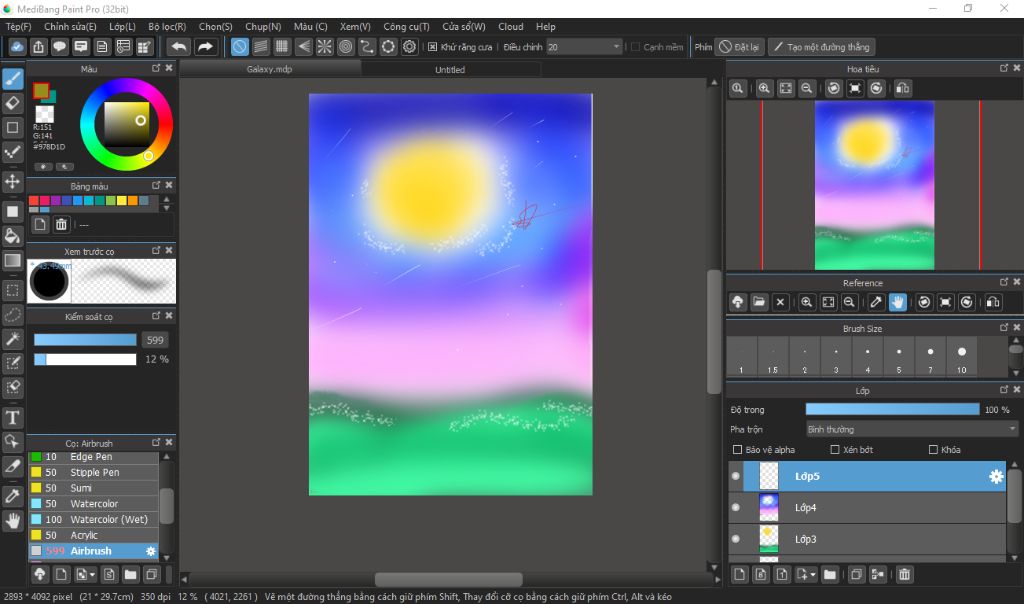
Task: Hide the Lớp4 layer
Action: tap(736, 507)
